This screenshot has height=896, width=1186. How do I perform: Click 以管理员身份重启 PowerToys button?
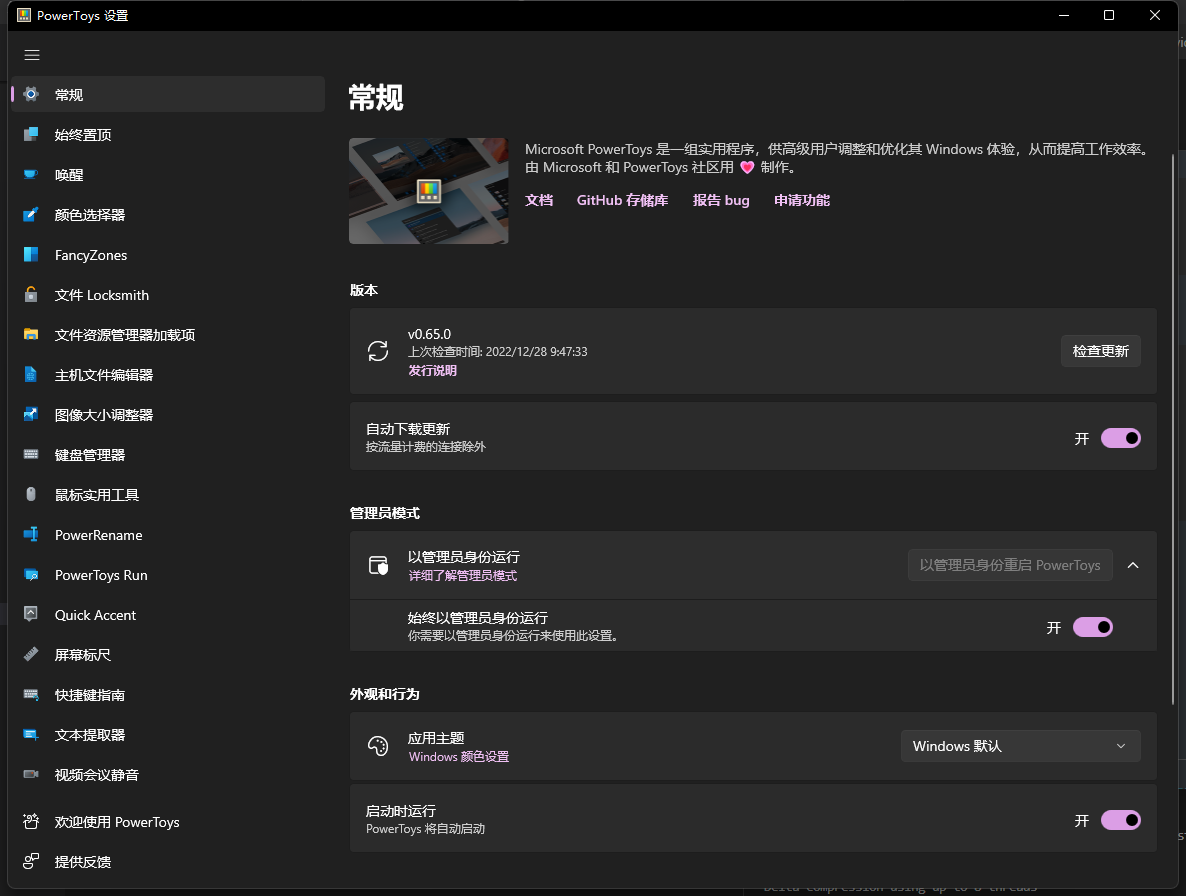point(1010,566)
